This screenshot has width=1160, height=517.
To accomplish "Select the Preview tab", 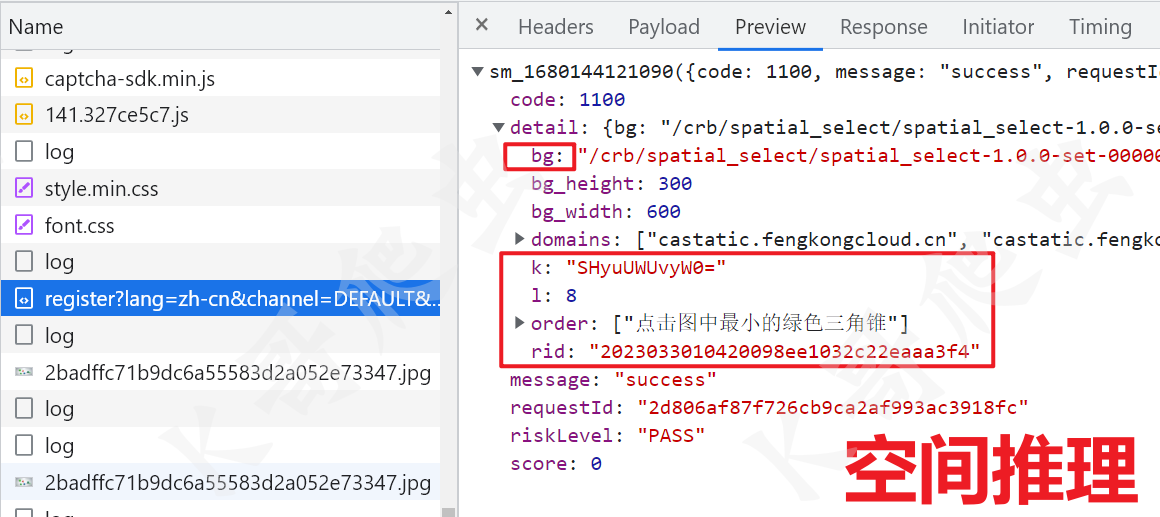I will [x=770, y=27].
